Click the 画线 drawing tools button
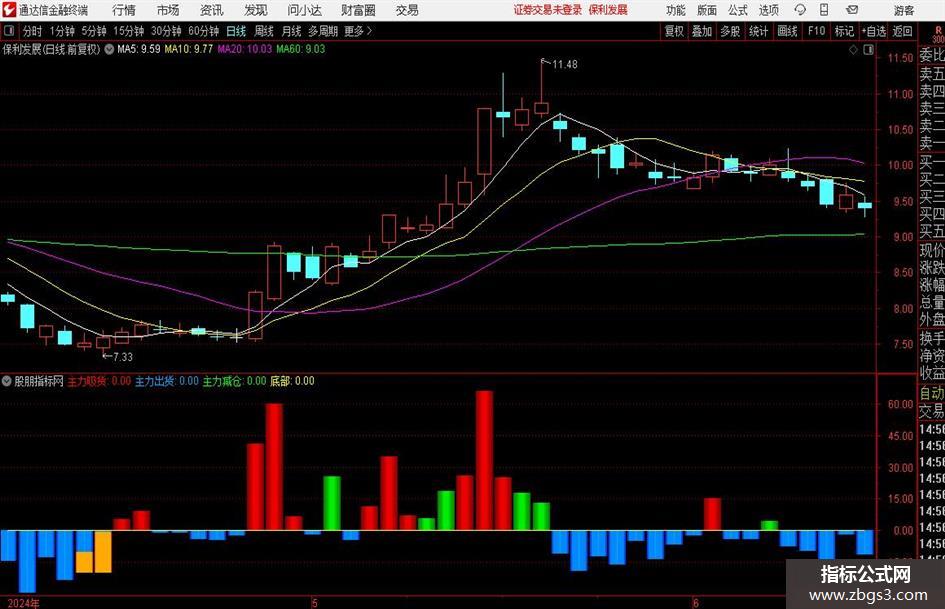945x609 pixels. click(787, 31)
